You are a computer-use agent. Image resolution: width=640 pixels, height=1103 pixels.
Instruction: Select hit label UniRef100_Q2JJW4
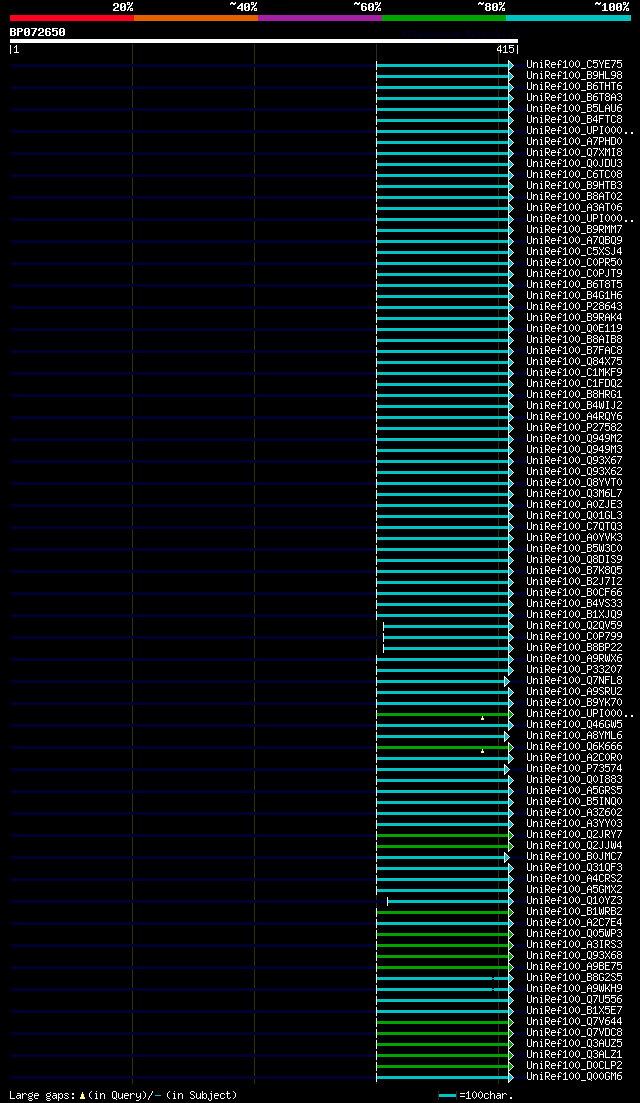[574, 845]
